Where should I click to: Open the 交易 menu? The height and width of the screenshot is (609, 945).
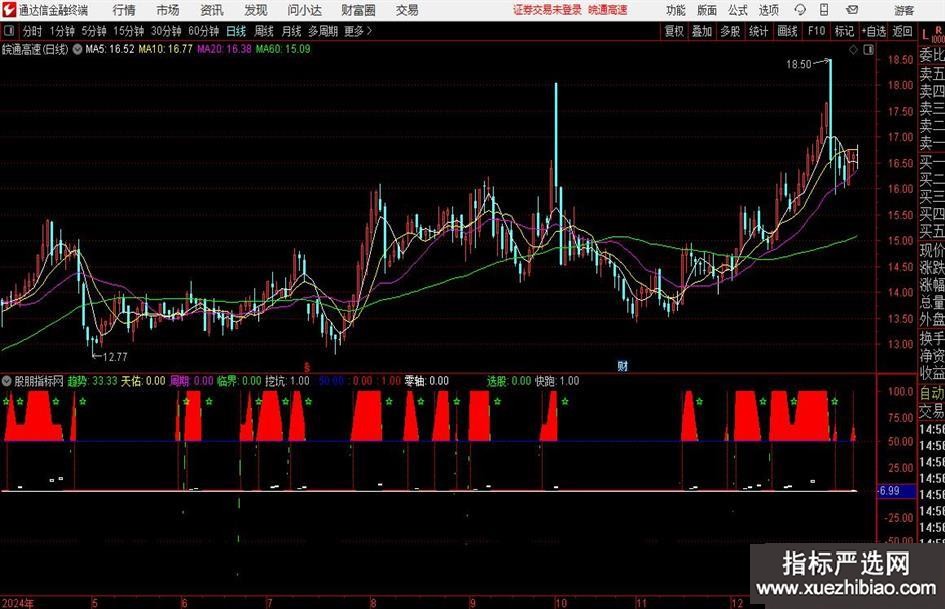pyautogui.click(x=407, y=10)
